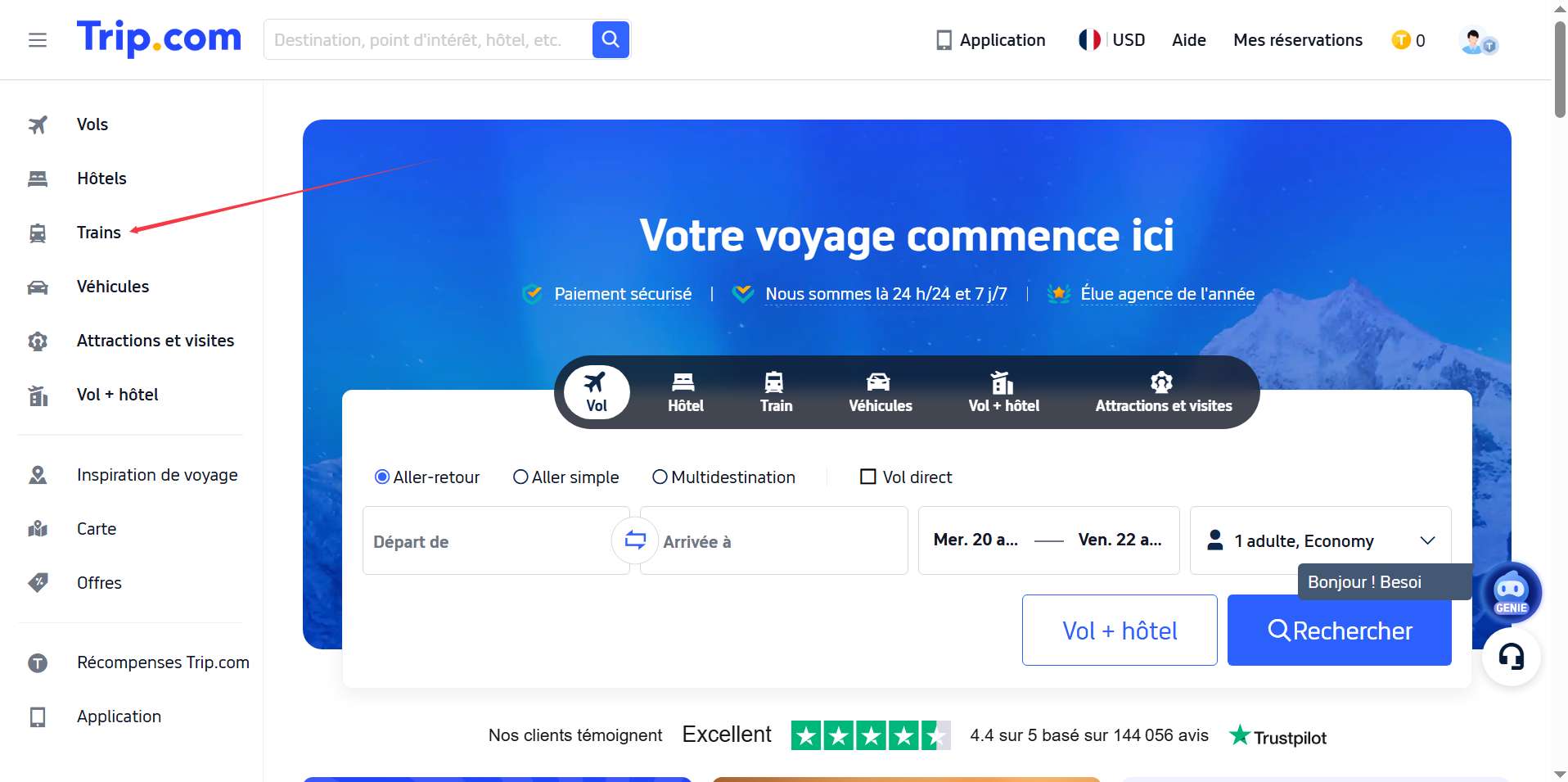Click the outlined Vol + hôtel button
This screenshot has height=782, width=1568.
click(1120, 630)
